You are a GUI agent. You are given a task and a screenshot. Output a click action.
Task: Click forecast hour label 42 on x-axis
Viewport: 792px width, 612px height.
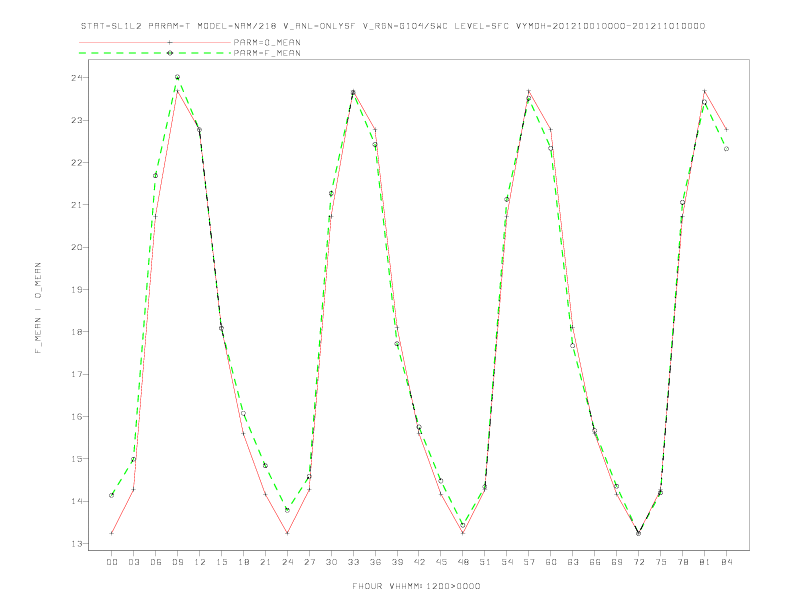[419, 562]
